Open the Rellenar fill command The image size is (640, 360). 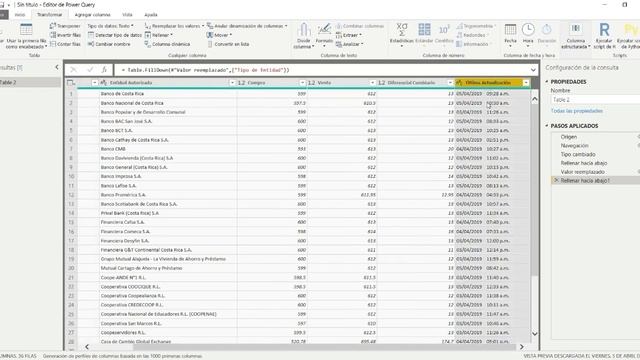(x=159, y=35)
